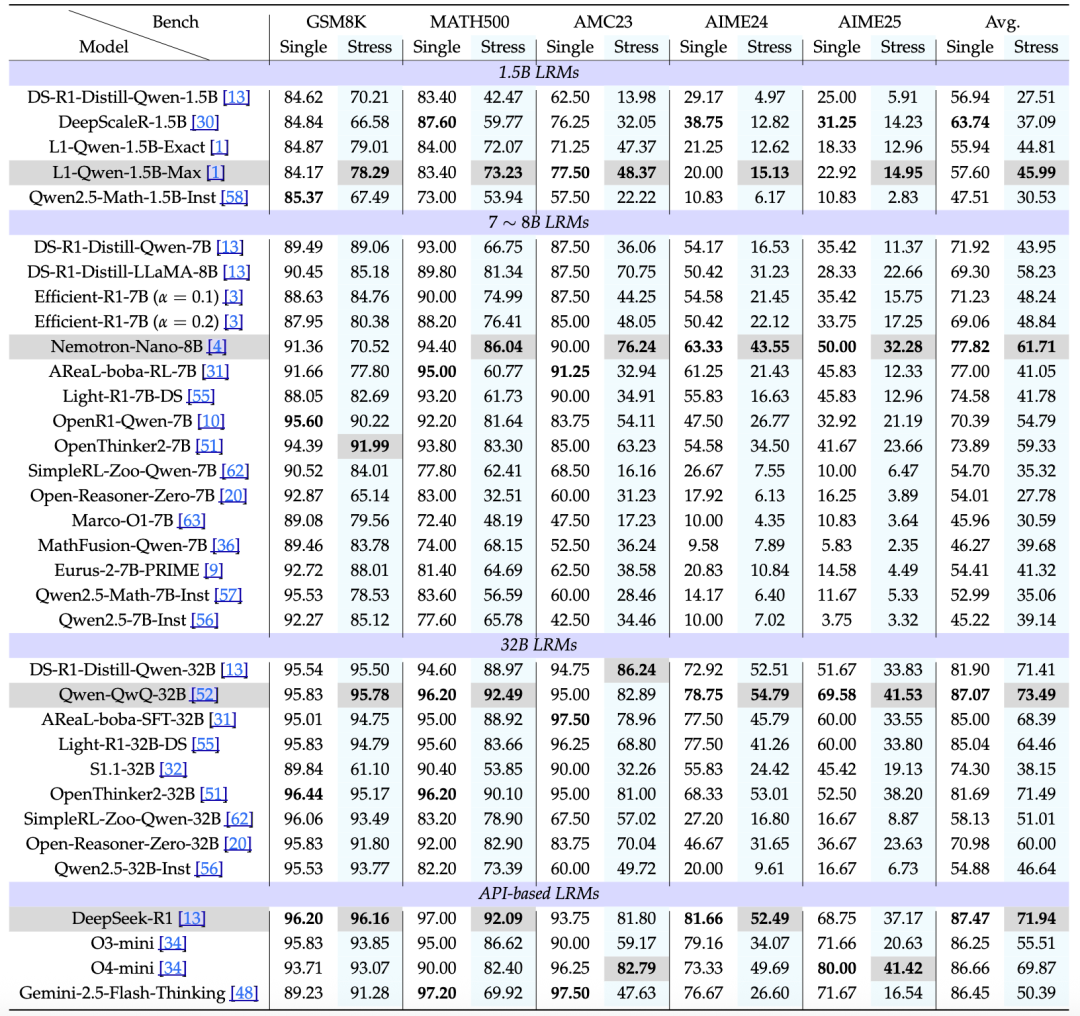1080x1016 pixels.
Task: Follow citation [13] for DeepSeek-R1
Action: pyautogui.click(x=191, y=918)
